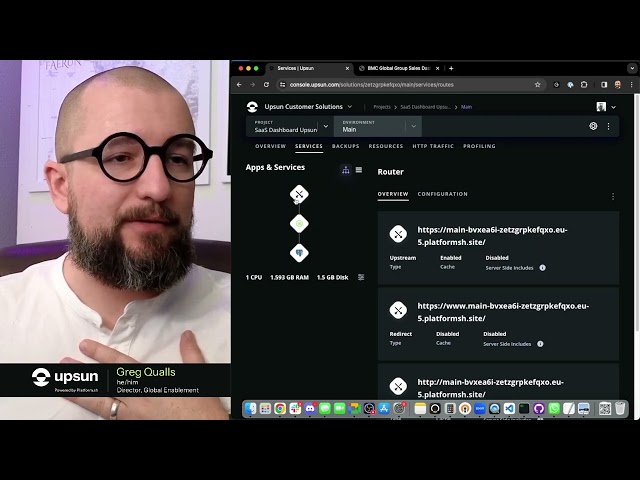The image size is (640, 480).
Task: Open the https://www.main-bvxea6i route link
Action: coord(503,312)
